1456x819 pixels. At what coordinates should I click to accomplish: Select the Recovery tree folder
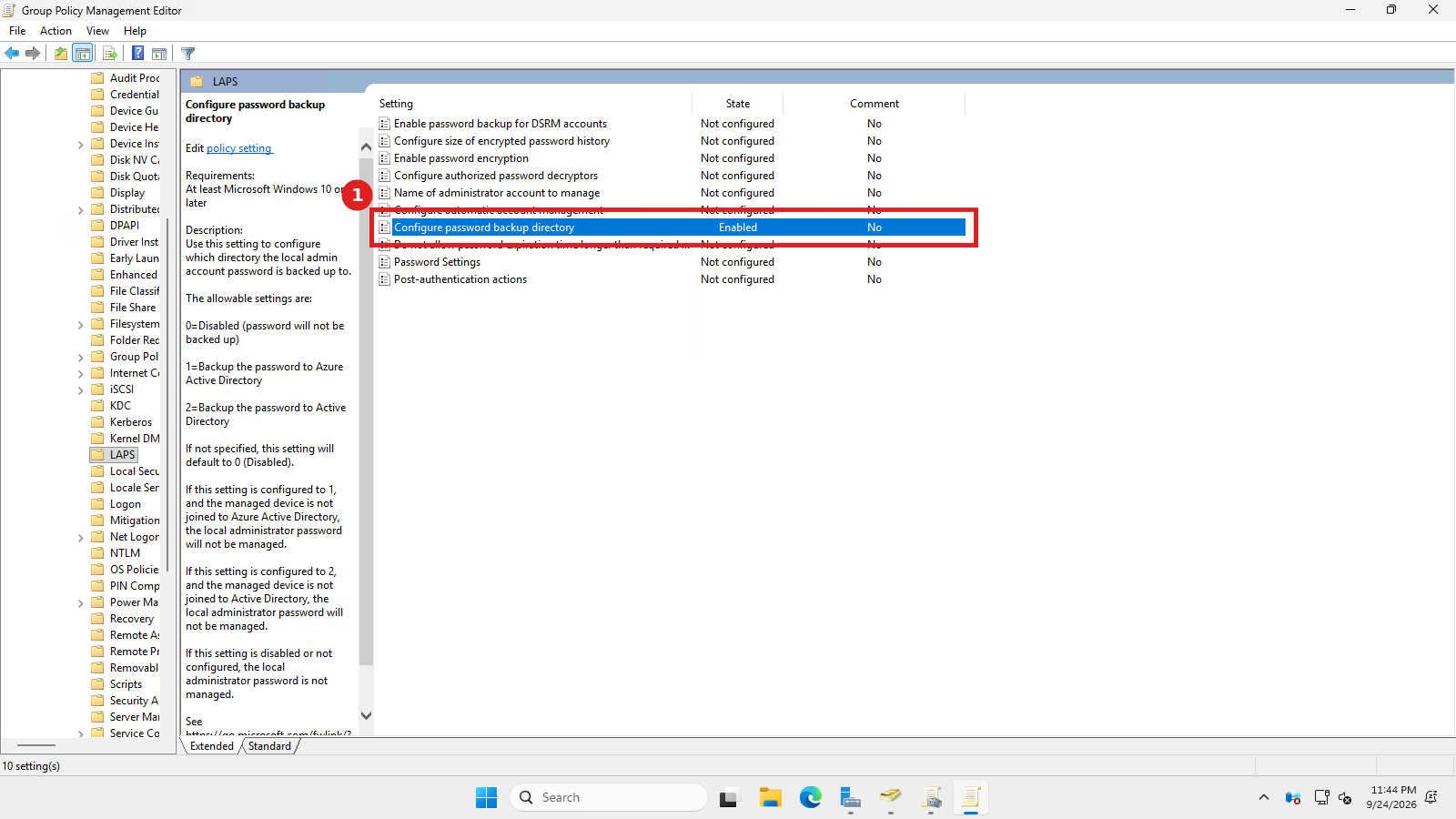point(132,619)
